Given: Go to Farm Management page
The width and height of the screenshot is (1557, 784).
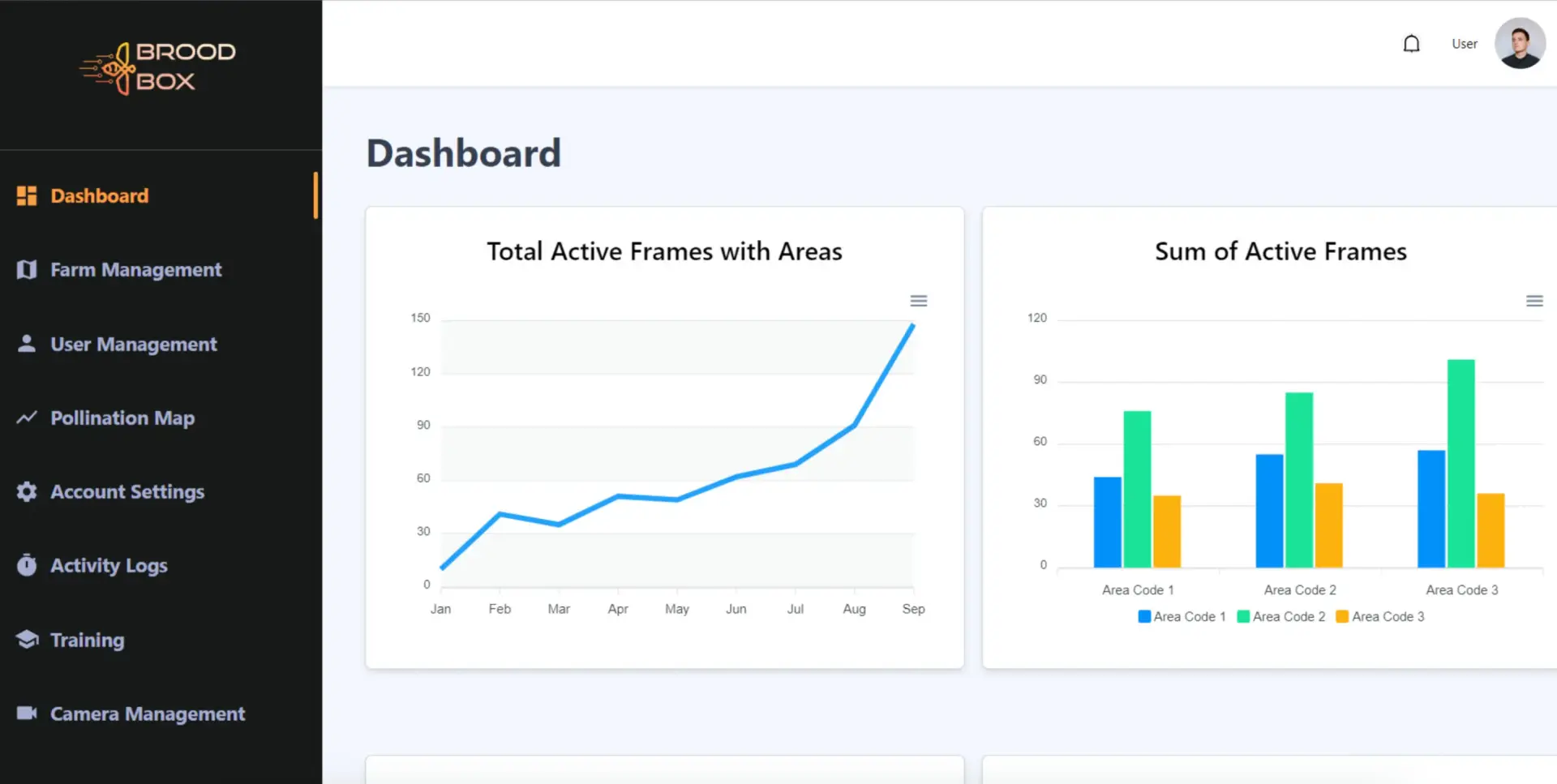Looking at the screenshot, I should point(135,270).
